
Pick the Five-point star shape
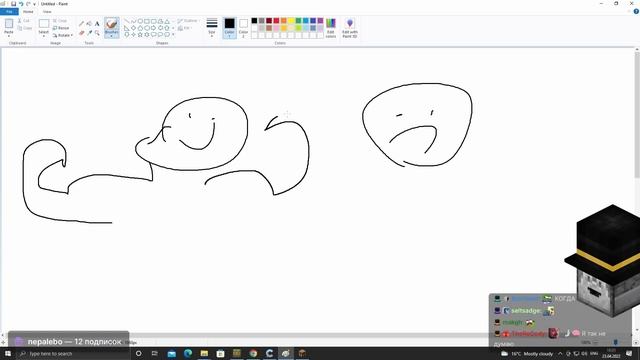coord(140,35)
